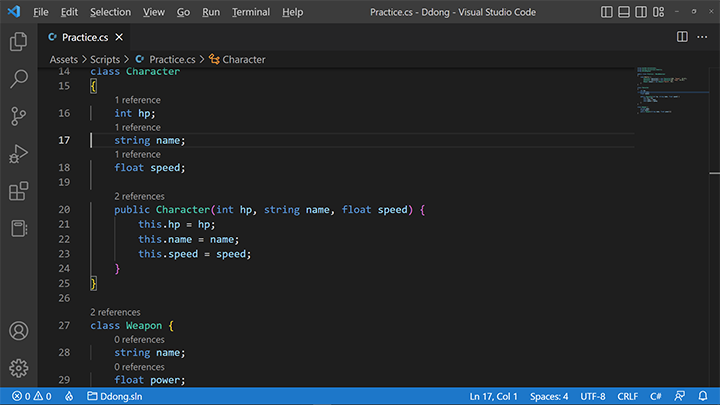
Task: Open the Go menu
Action: [183, 12]
